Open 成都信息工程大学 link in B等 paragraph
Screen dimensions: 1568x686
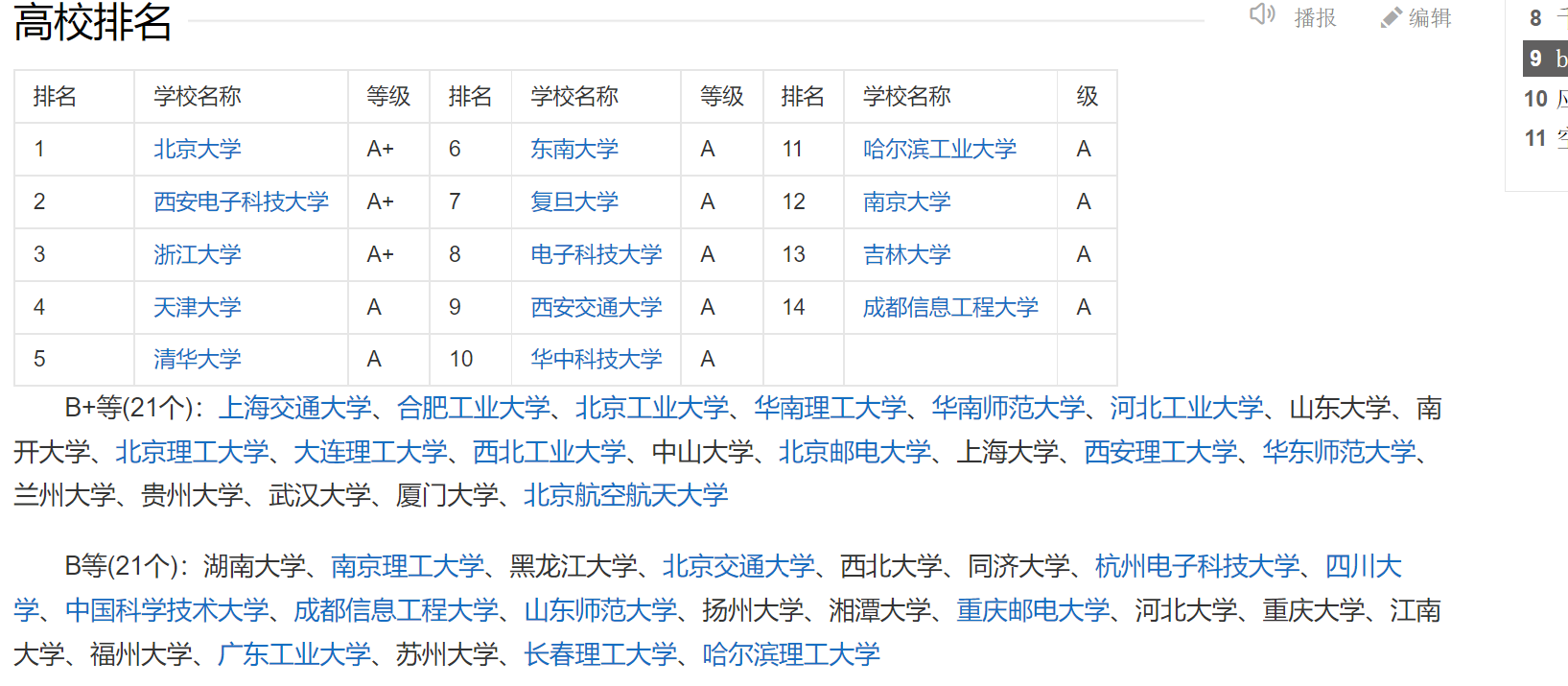pos(397,610)
